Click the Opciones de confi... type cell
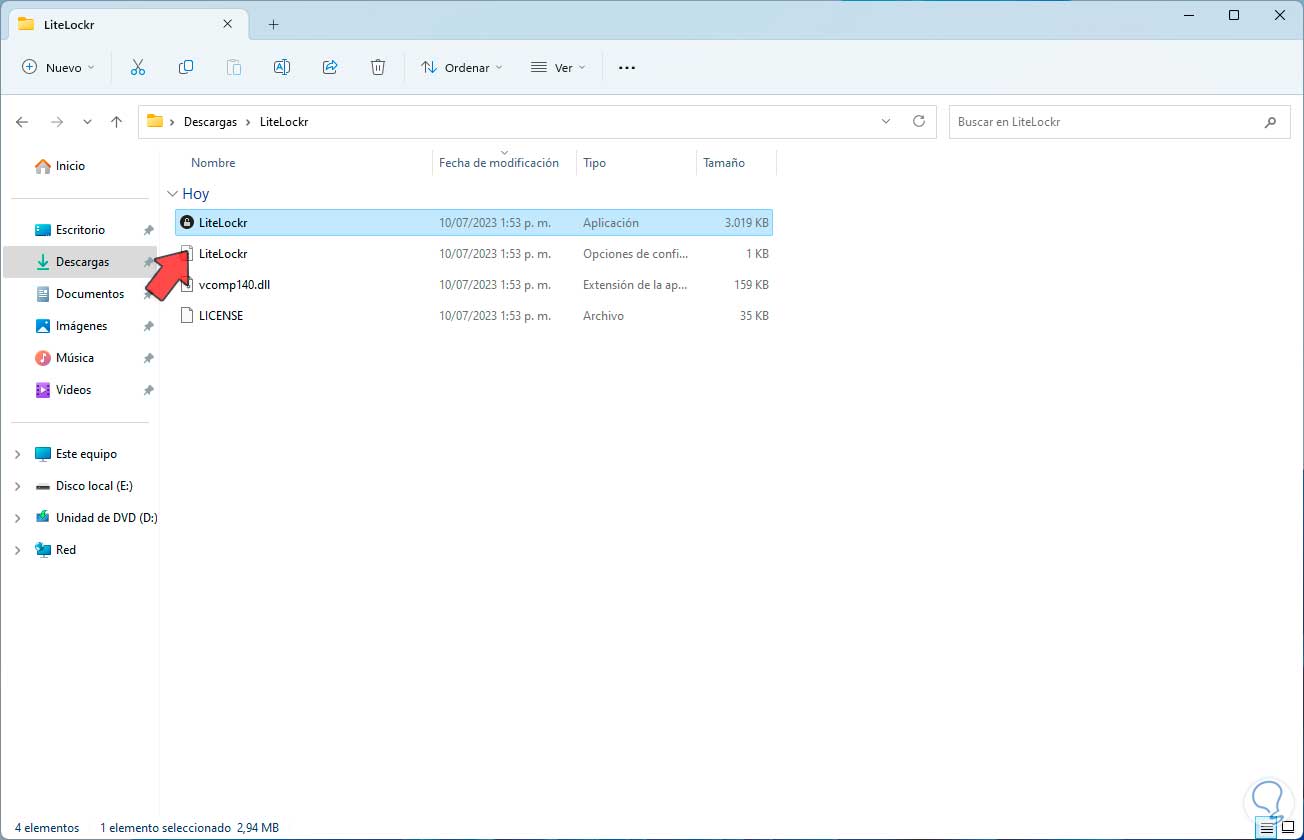Viewport: 1304px width, 840px height. point(633,254)
